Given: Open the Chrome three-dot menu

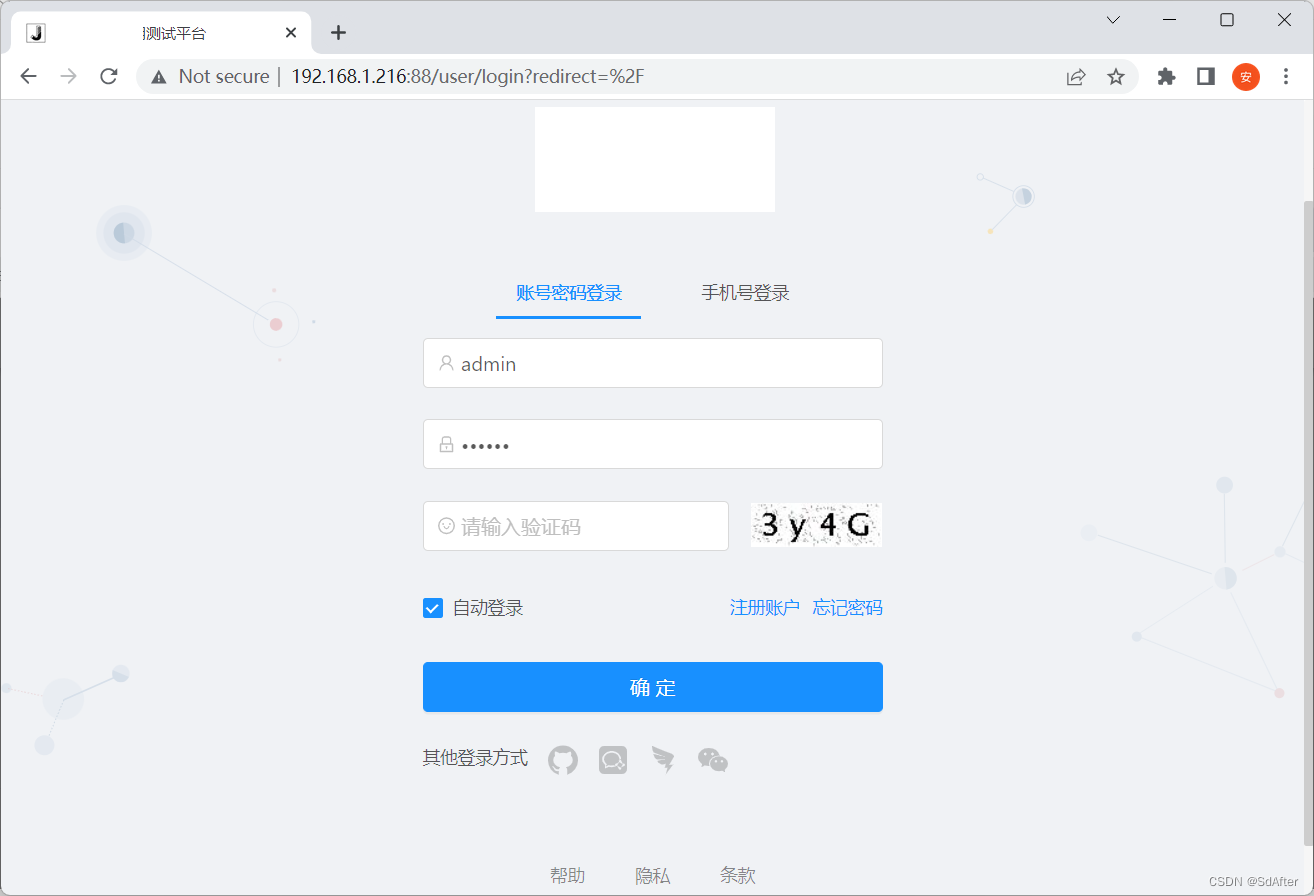Looking at the screenshot, I should [1286, 76].
